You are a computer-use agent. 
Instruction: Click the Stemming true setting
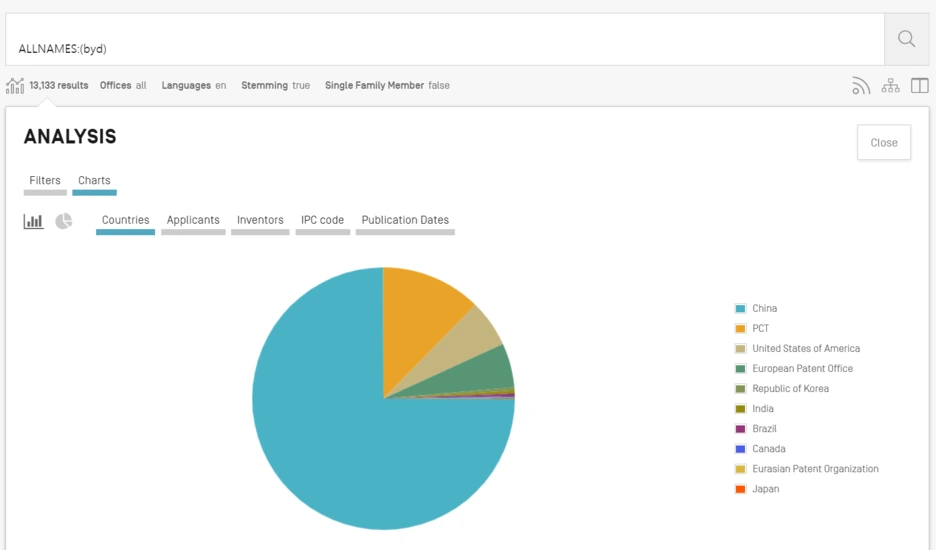276,85
